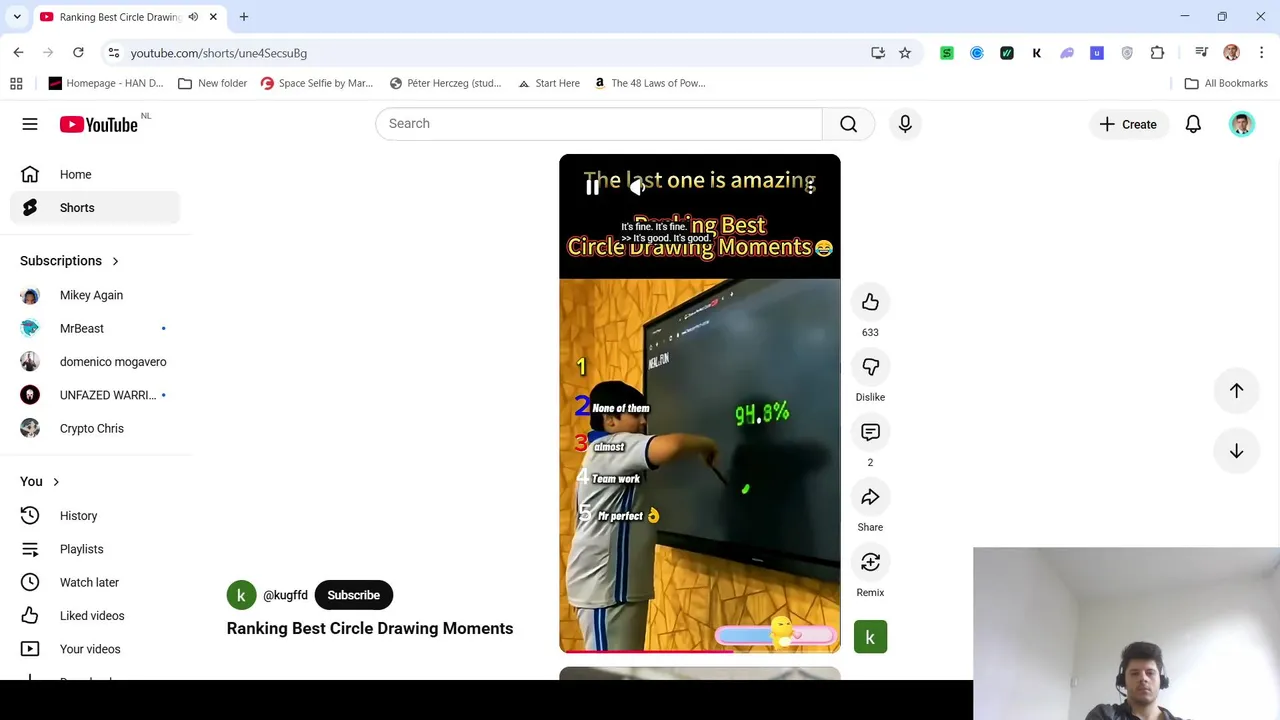The height and width of the screenshot is (720, 1280).
Task: Open Chrome three-dot menu
Action: [1261, 53]
